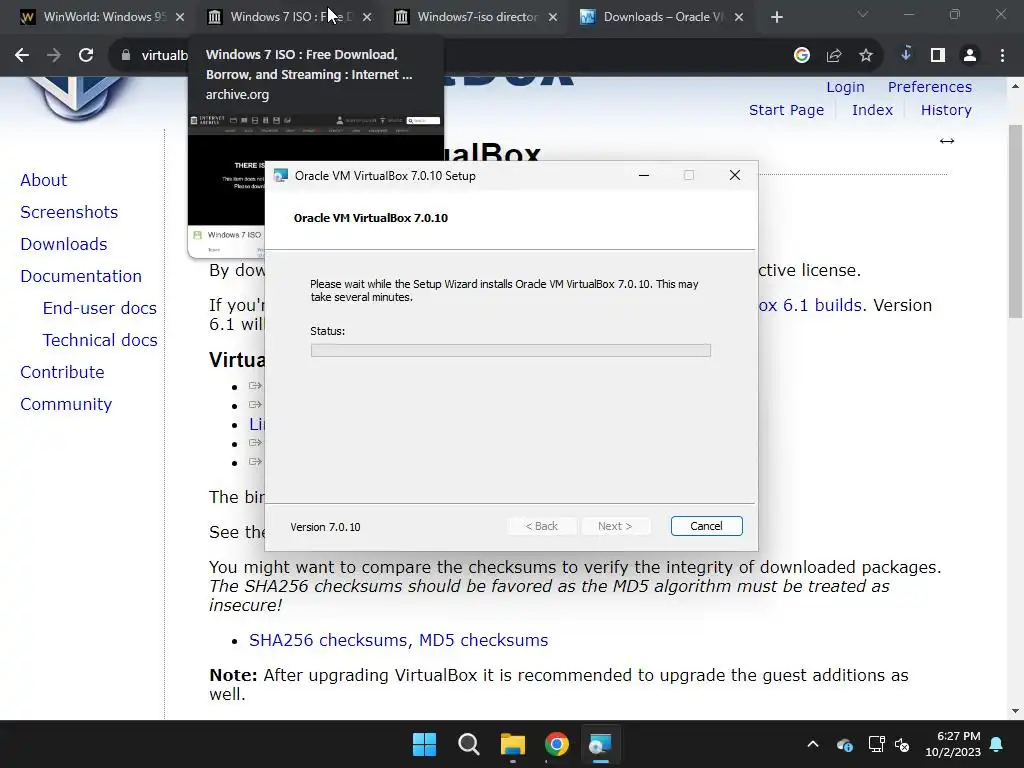This screenshot has height=768, width=1024.
Task: Toggle the side panel icon
Action: (938, 56)
